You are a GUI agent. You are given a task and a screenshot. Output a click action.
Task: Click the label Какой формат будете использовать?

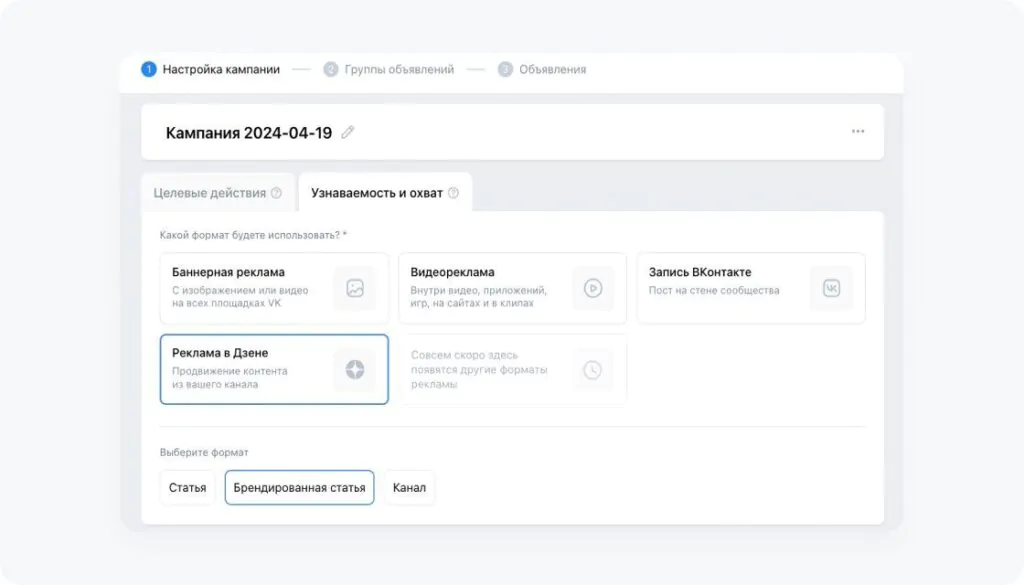[253, 235]
